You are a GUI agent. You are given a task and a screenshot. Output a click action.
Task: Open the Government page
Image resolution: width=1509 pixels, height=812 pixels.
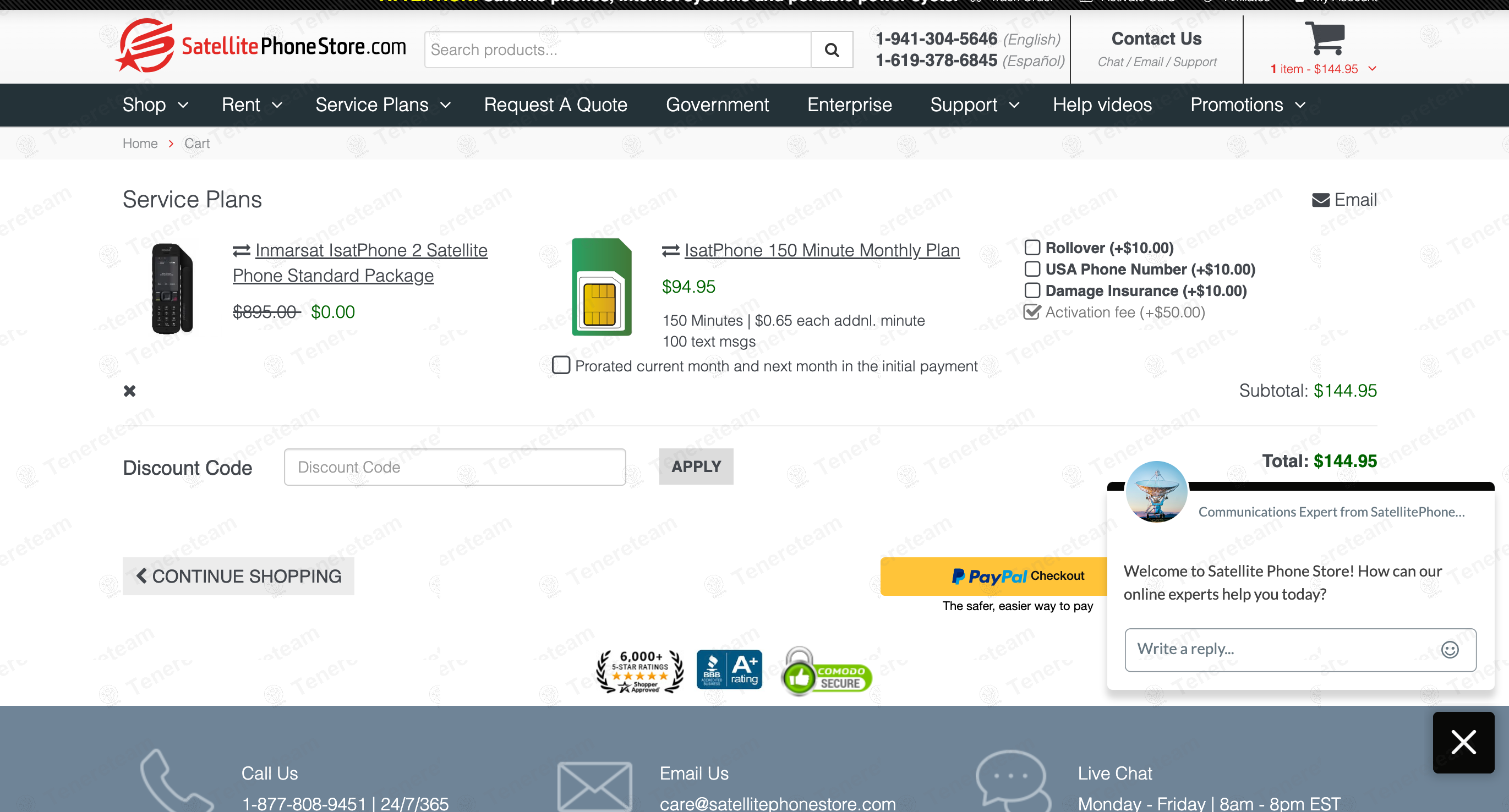(x=717, y=105)
